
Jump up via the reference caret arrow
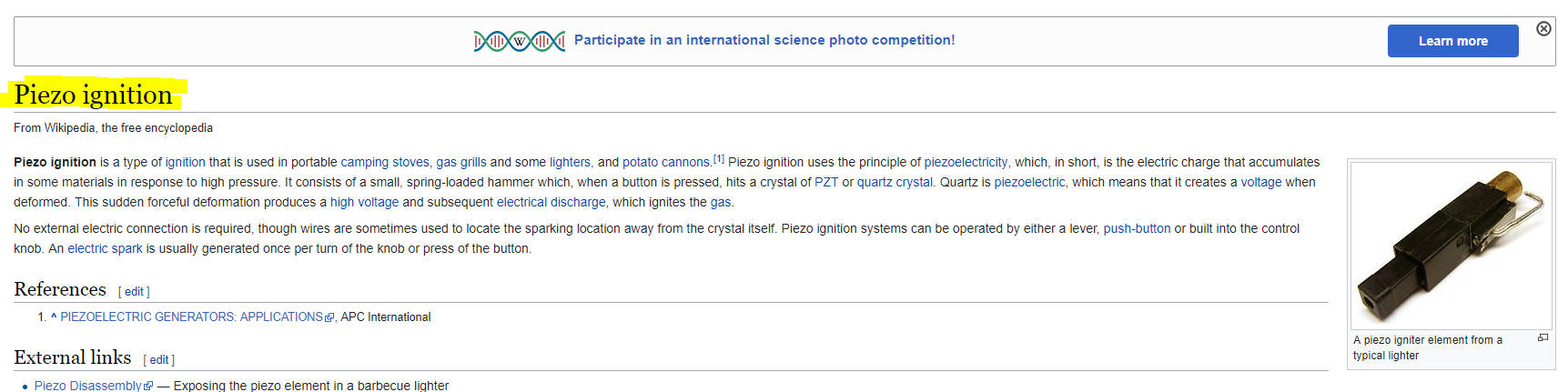pos(54,317)
